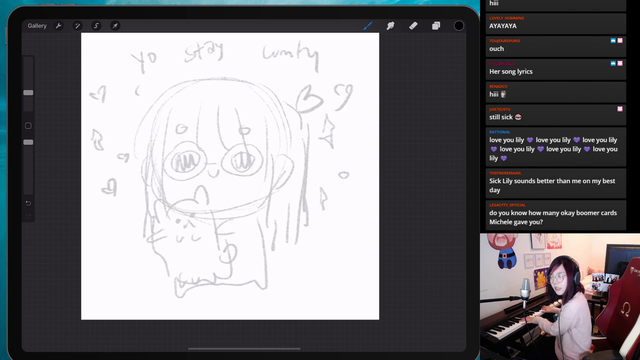Tap the square Modify button in sidebar

point(28,126)
